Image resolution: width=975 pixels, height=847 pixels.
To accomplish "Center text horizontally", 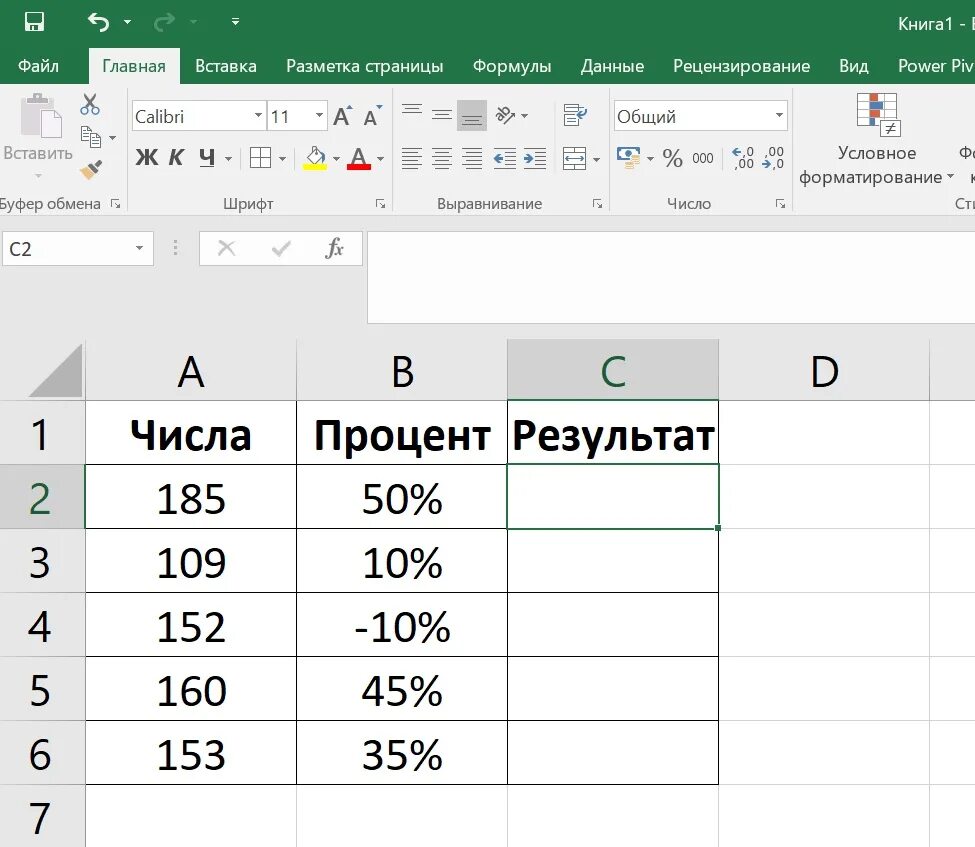I will (x=441, y=159).
